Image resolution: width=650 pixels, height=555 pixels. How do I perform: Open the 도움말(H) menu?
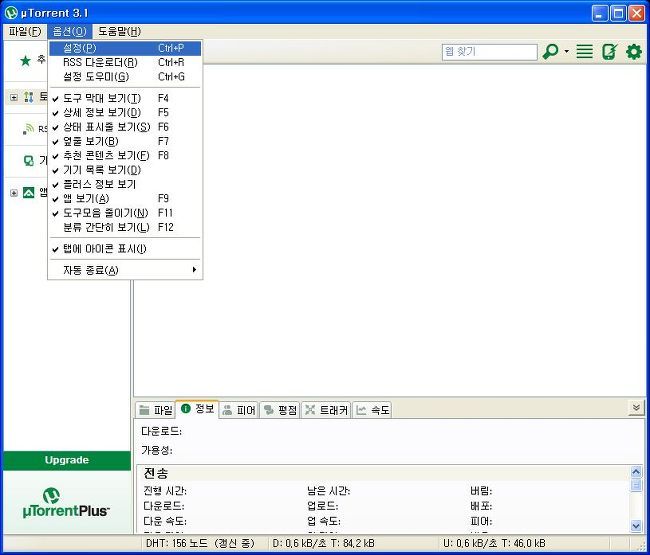[119, 32]
